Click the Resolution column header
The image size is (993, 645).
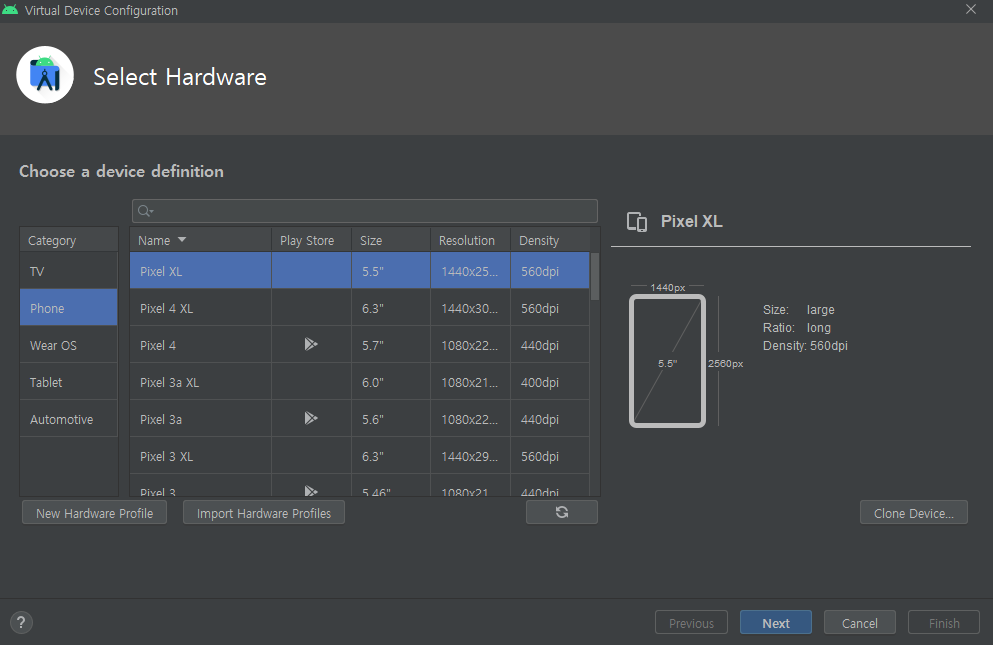(x=471, y=240)
